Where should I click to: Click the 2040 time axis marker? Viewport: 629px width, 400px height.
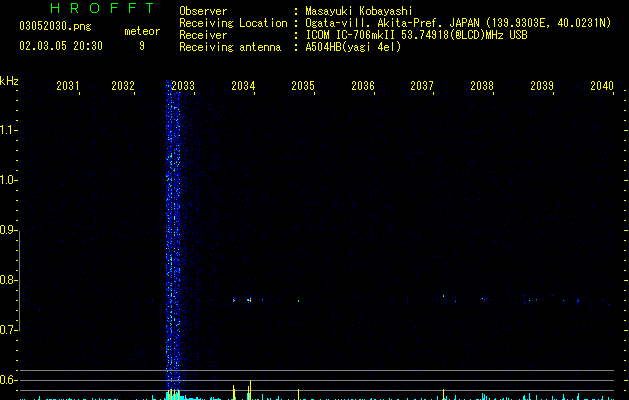tap(602, 86)
